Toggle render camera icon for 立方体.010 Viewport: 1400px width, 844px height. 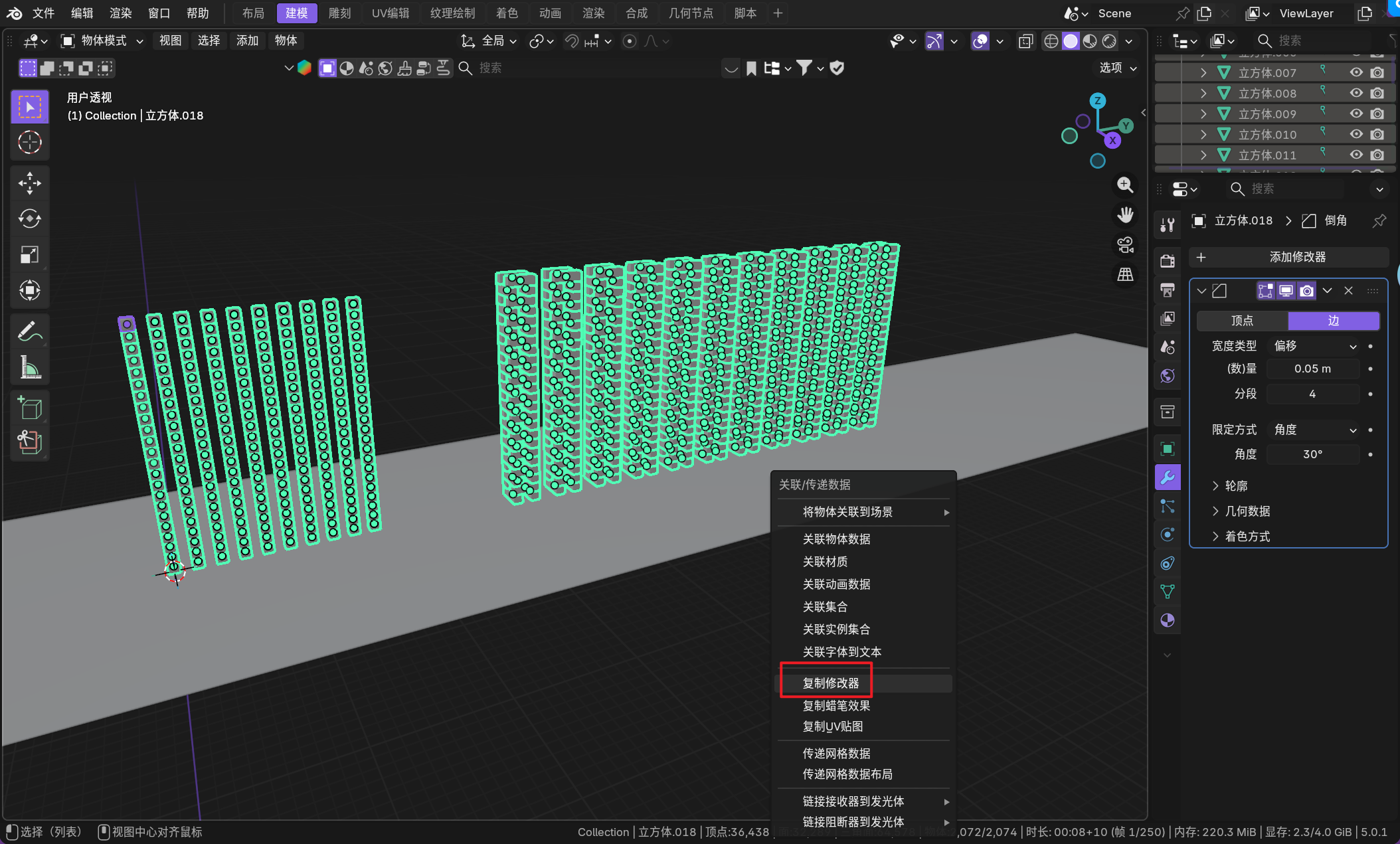point(1377,134)
